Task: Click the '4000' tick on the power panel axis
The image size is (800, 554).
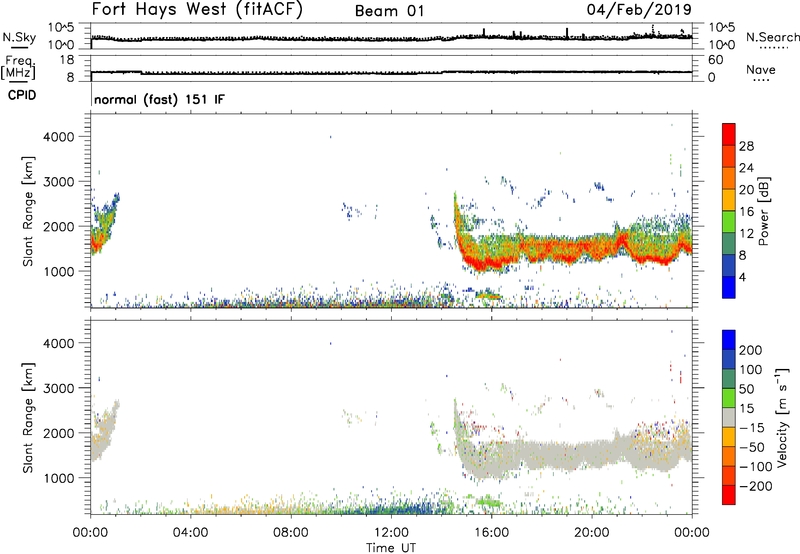Action: [x=58, y=137]
